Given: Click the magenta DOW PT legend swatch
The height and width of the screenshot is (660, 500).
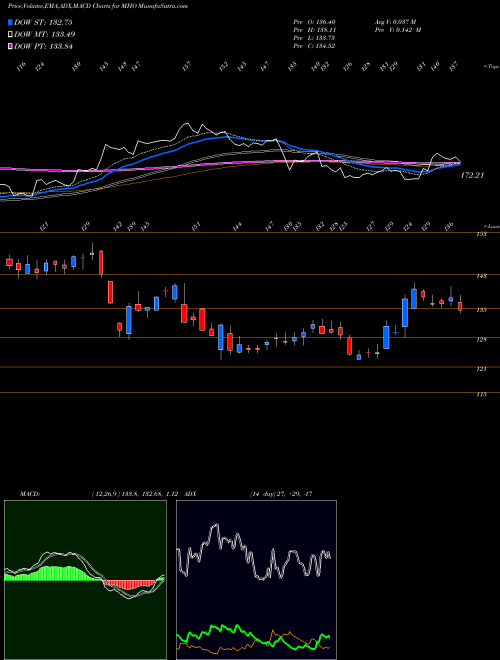Looking at the screenshot, I should click(x=10, y=46).
